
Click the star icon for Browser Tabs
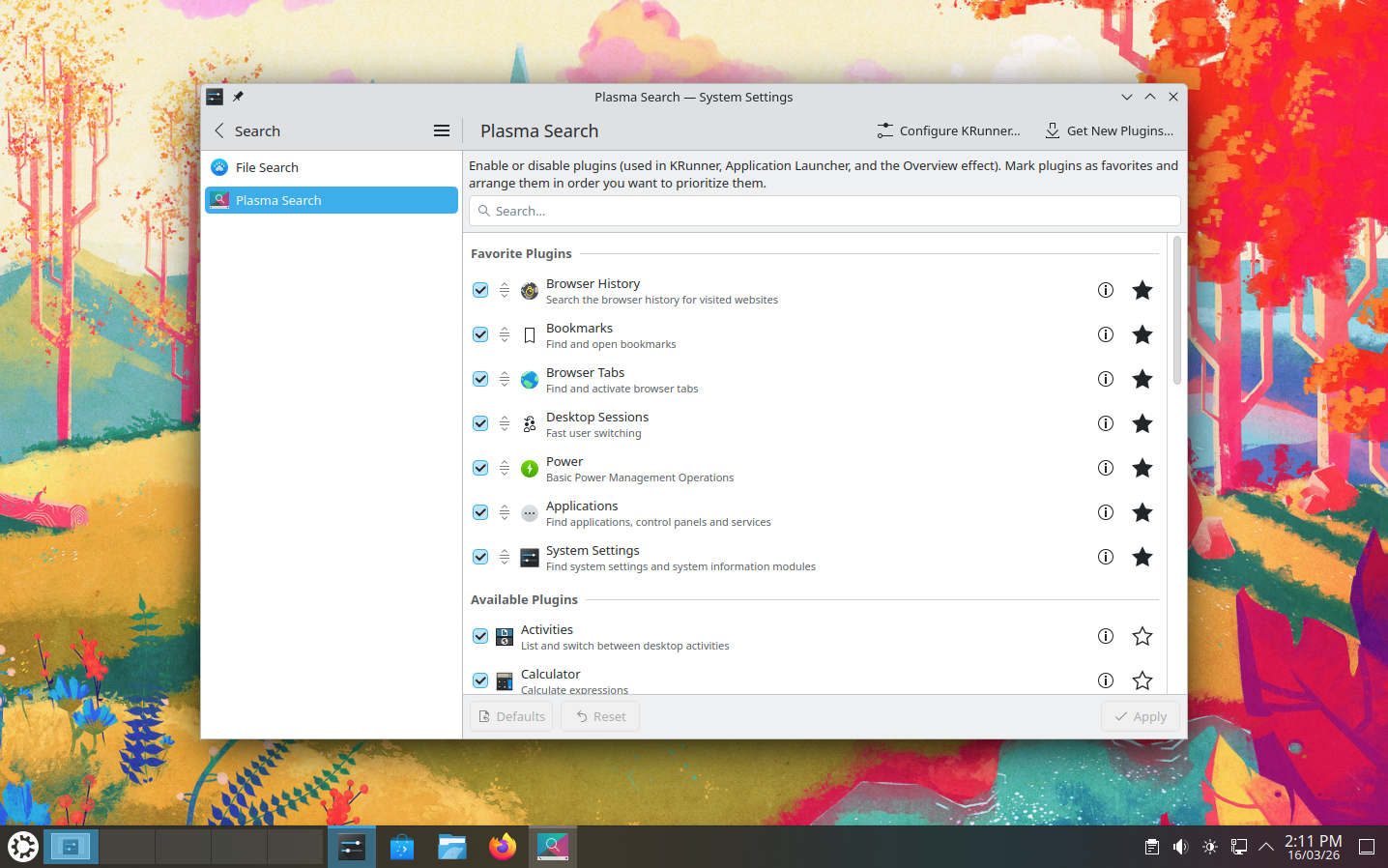click(1142, 379)
